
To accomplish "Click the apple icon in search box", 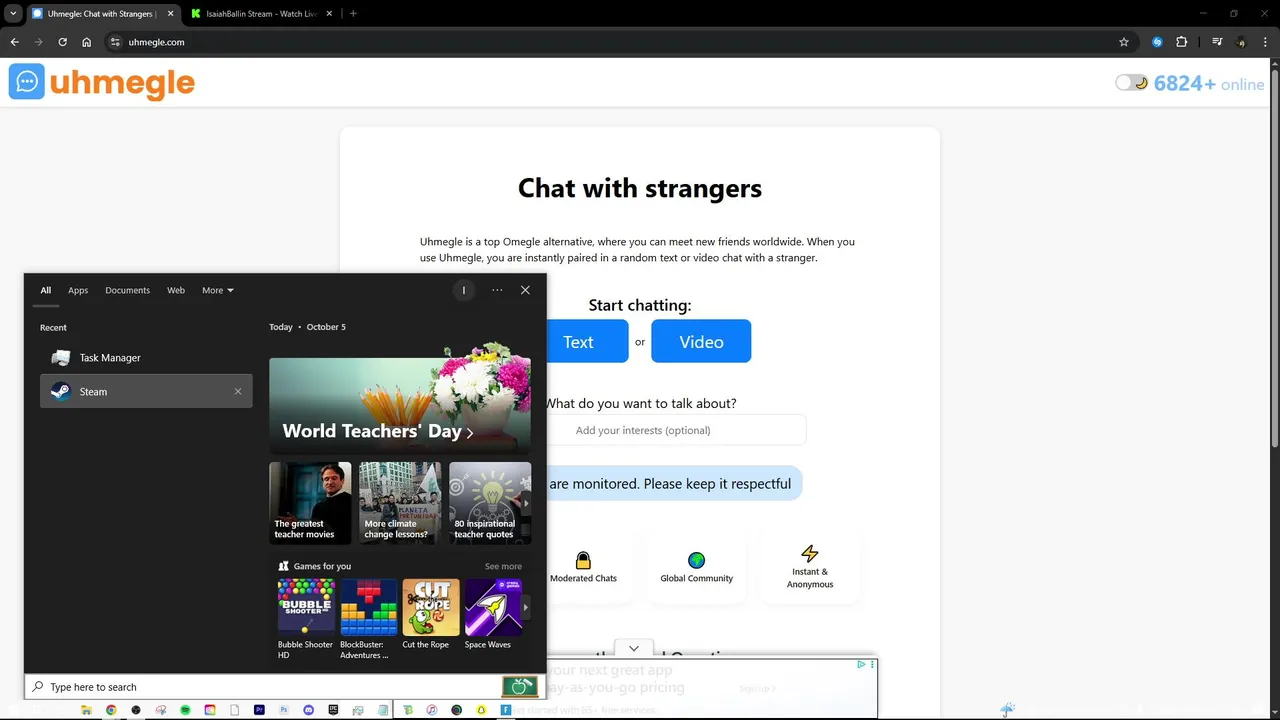I will [x=519, y=687].
